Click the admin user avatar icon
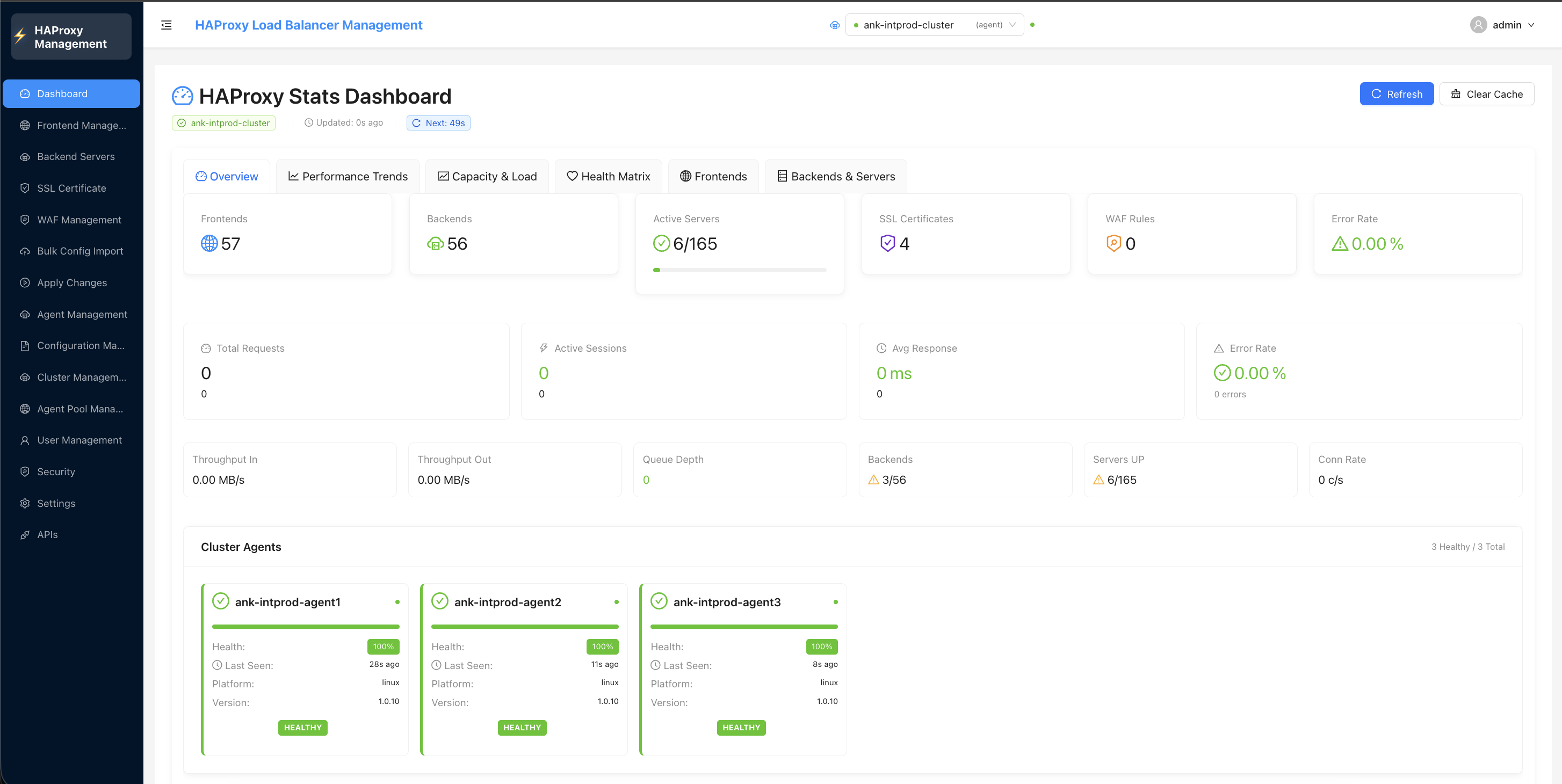This screenshot has height=784, width=1562. coord(1478,25)
